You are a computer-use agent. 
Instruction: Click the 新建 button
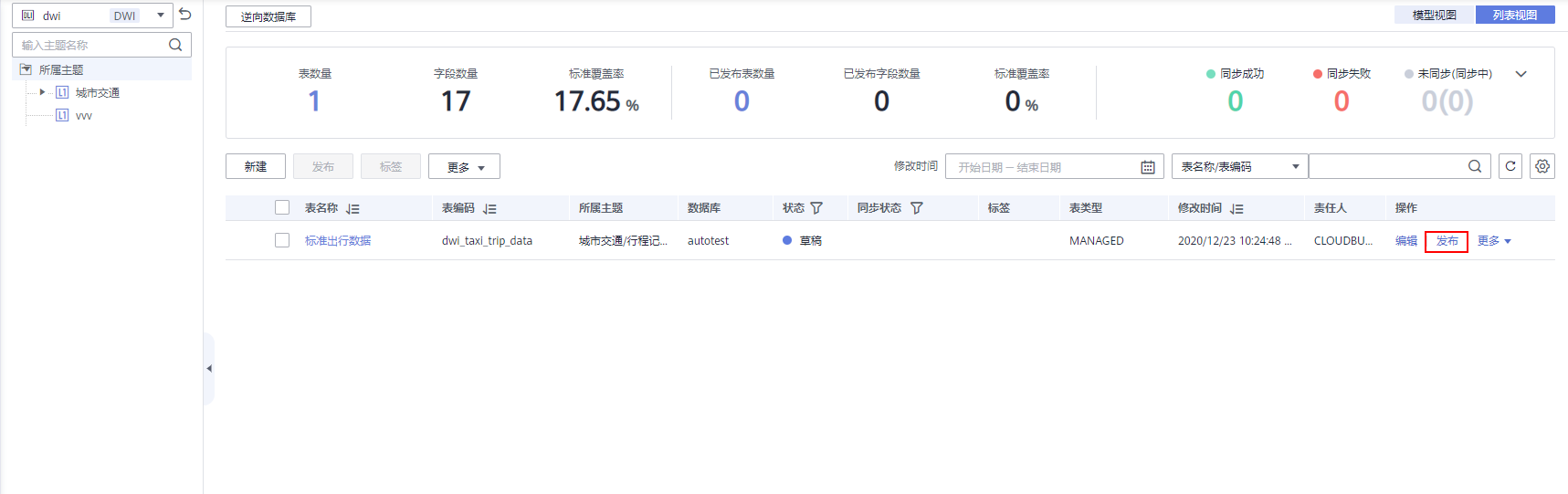pyautogui.click(x=256, y=166)
